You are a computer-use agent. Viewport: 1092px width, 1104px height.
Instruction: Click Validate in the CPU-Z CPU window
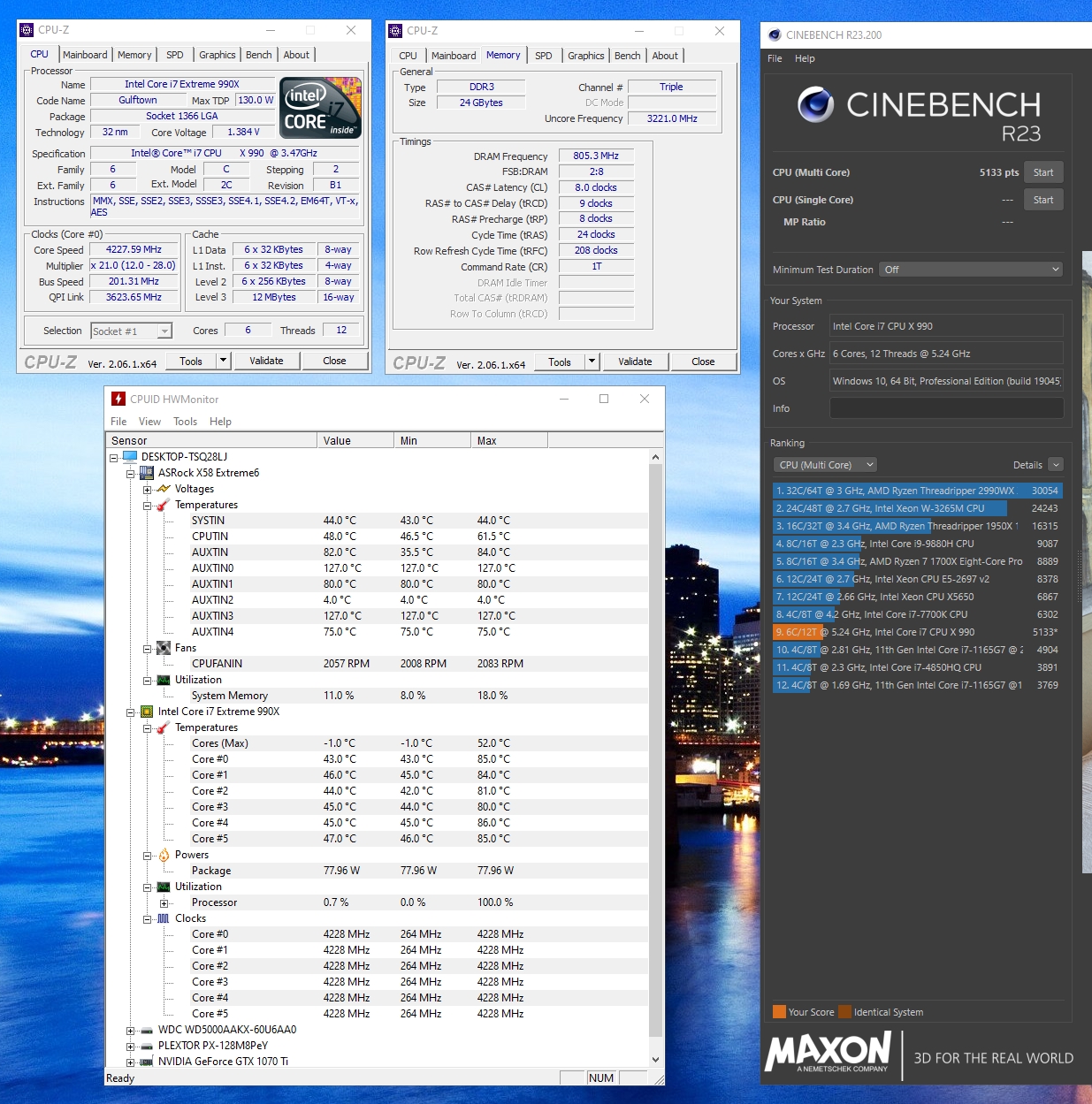click(x=266, y=361)
